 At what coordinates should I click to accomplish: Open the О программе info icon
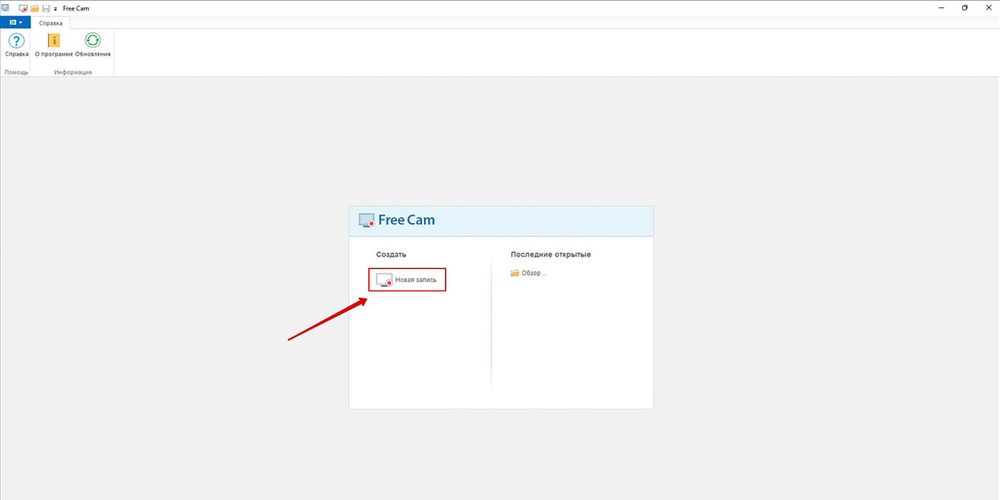click(x=54, y=41)
